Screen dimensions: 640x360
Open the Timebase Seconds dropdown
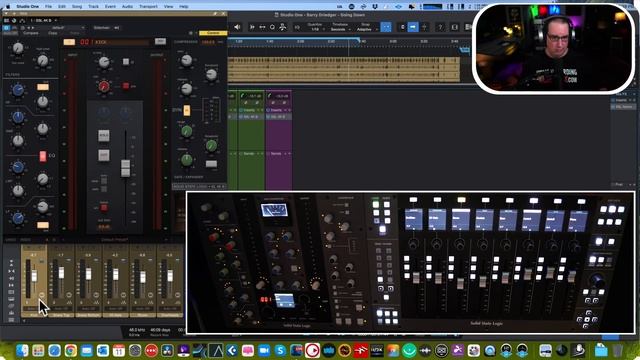pyautogui.click(x=340, y=29)
